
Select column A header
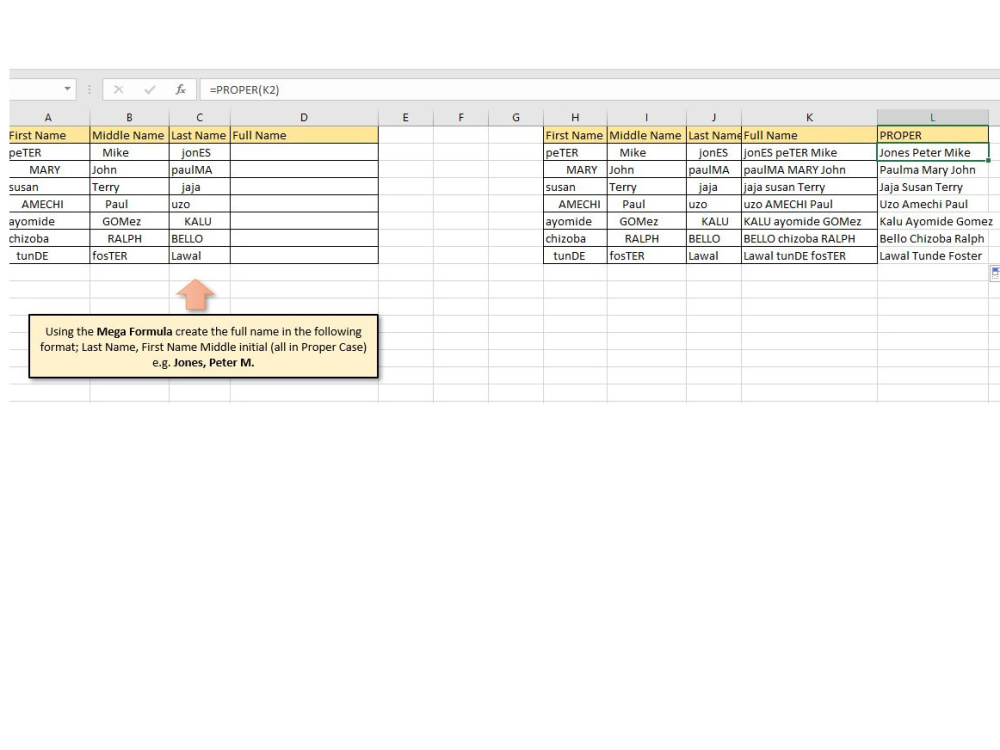[48, 117]
